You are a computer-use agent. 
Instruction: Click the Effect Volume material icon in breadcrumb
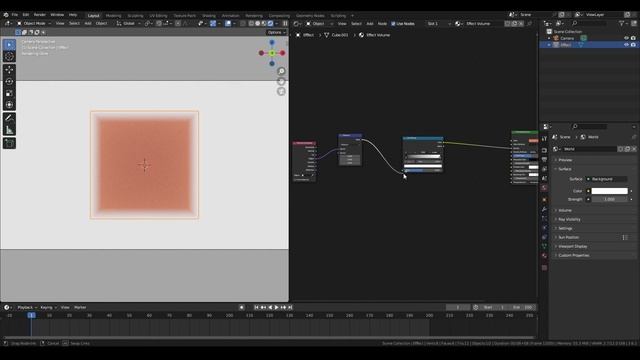[361, 35]
